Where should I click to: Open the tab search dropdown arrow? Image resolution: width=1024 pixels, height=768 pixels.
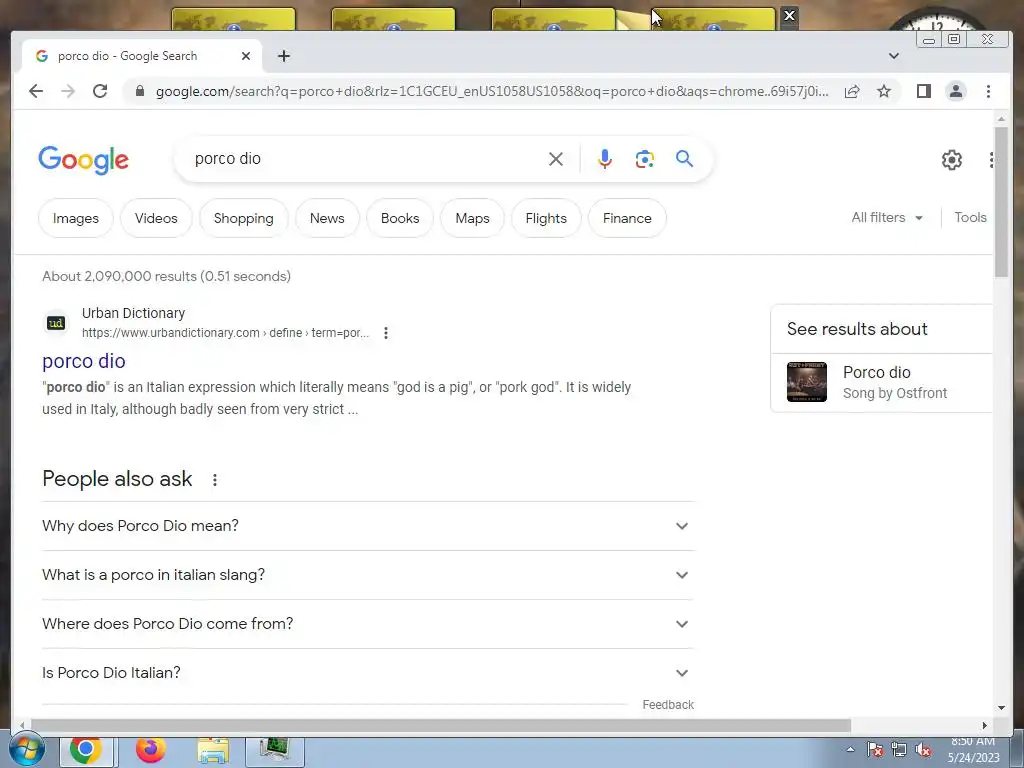(x=894, y=56)
